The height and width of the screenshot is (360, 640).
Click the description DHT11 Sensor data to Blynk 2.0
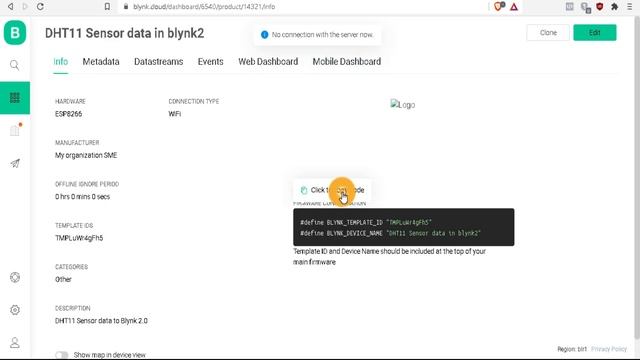[101, 321]
